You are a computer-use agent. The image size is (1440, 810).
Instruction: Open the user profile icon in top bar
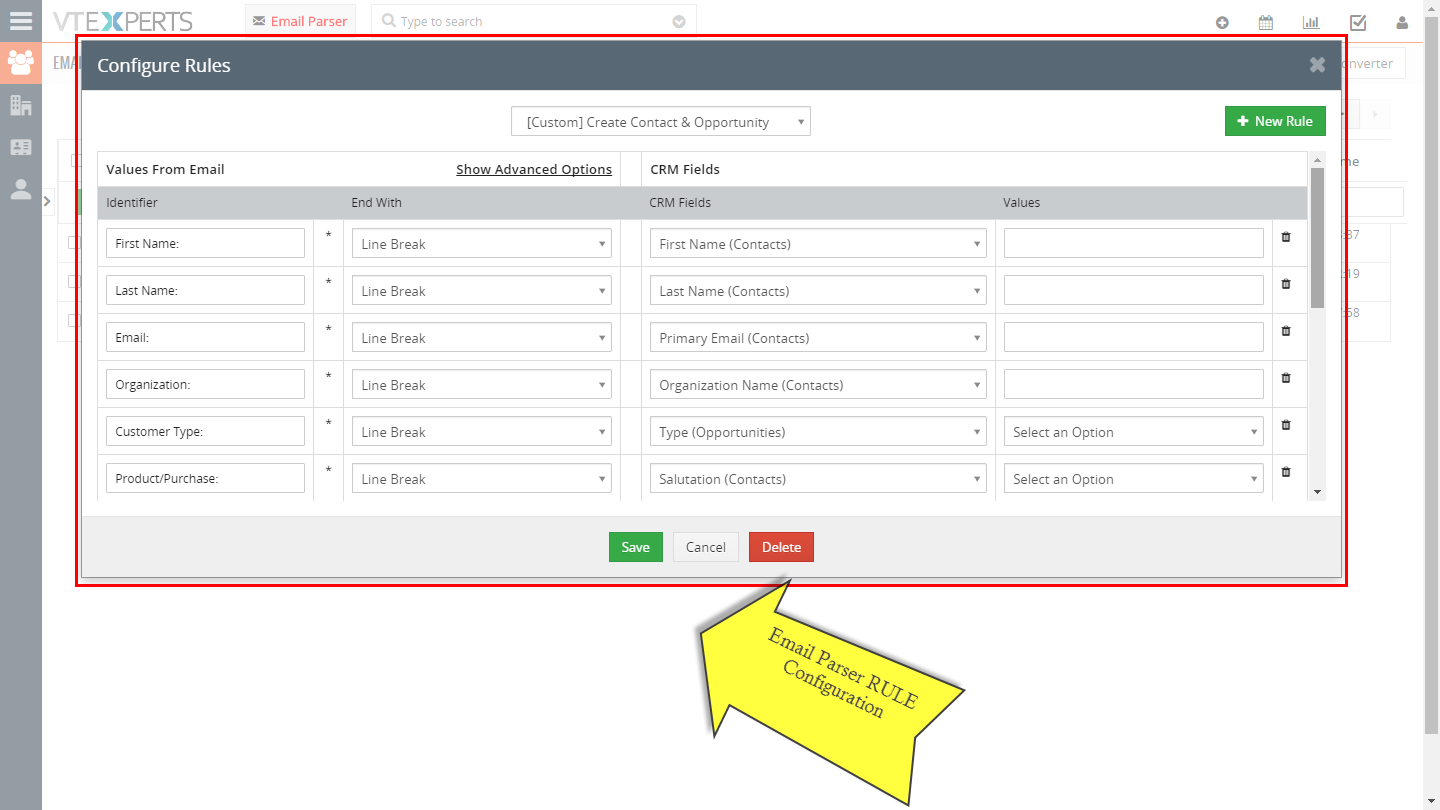(x=1402, y=22)
